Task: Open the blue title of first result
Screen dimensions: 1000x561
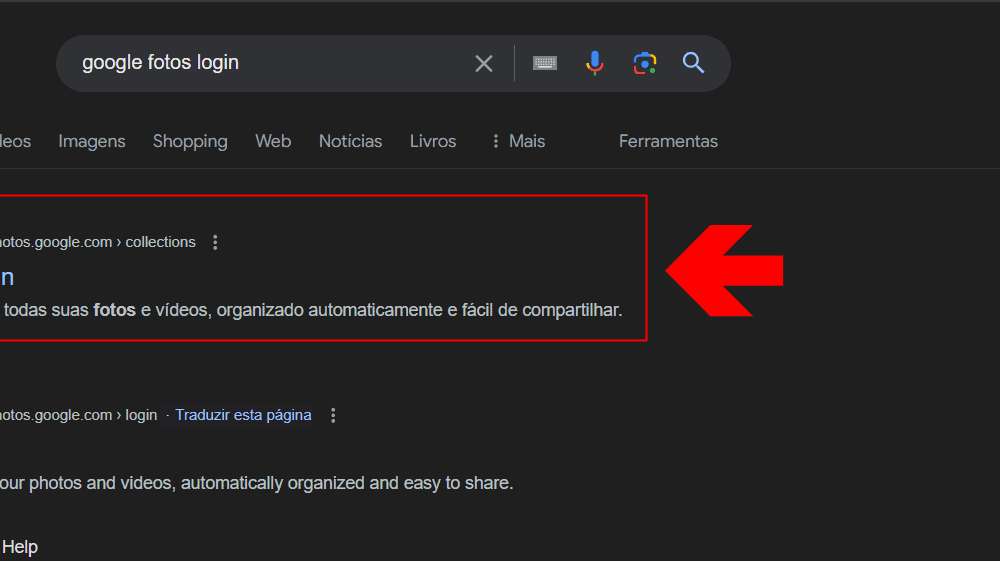Action: click(x=6, y=277)
